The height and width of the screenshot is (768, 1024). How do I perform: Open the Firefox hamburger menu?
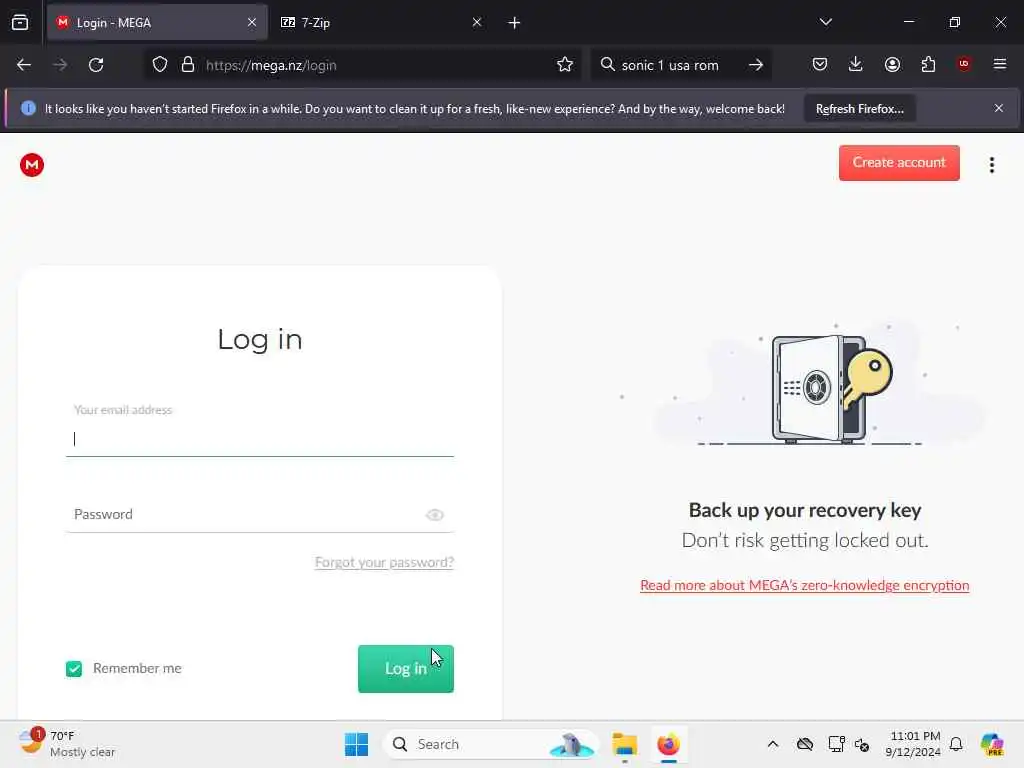point(1000,64)
